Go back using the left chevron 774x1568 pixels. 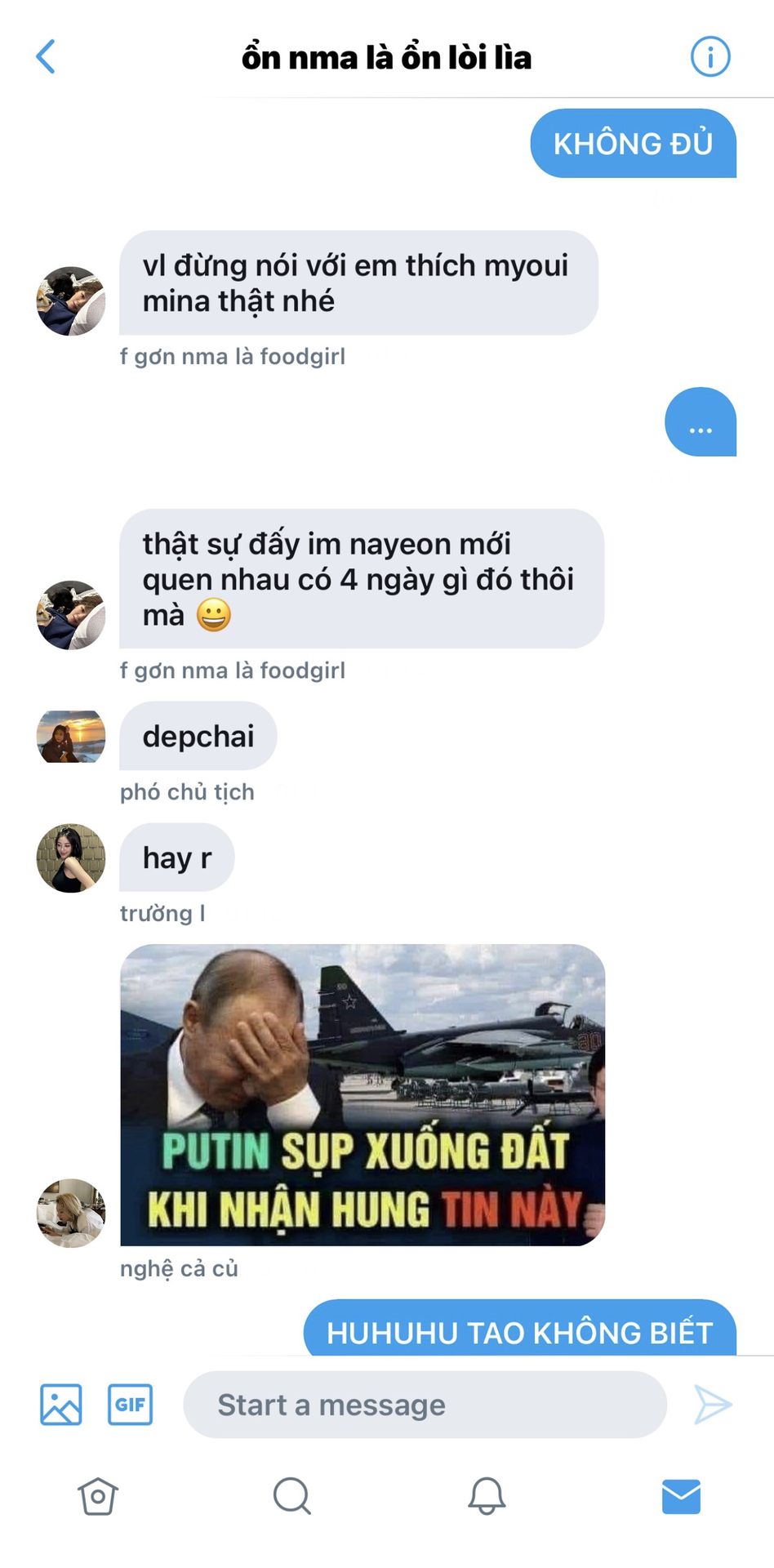(46, 57)
